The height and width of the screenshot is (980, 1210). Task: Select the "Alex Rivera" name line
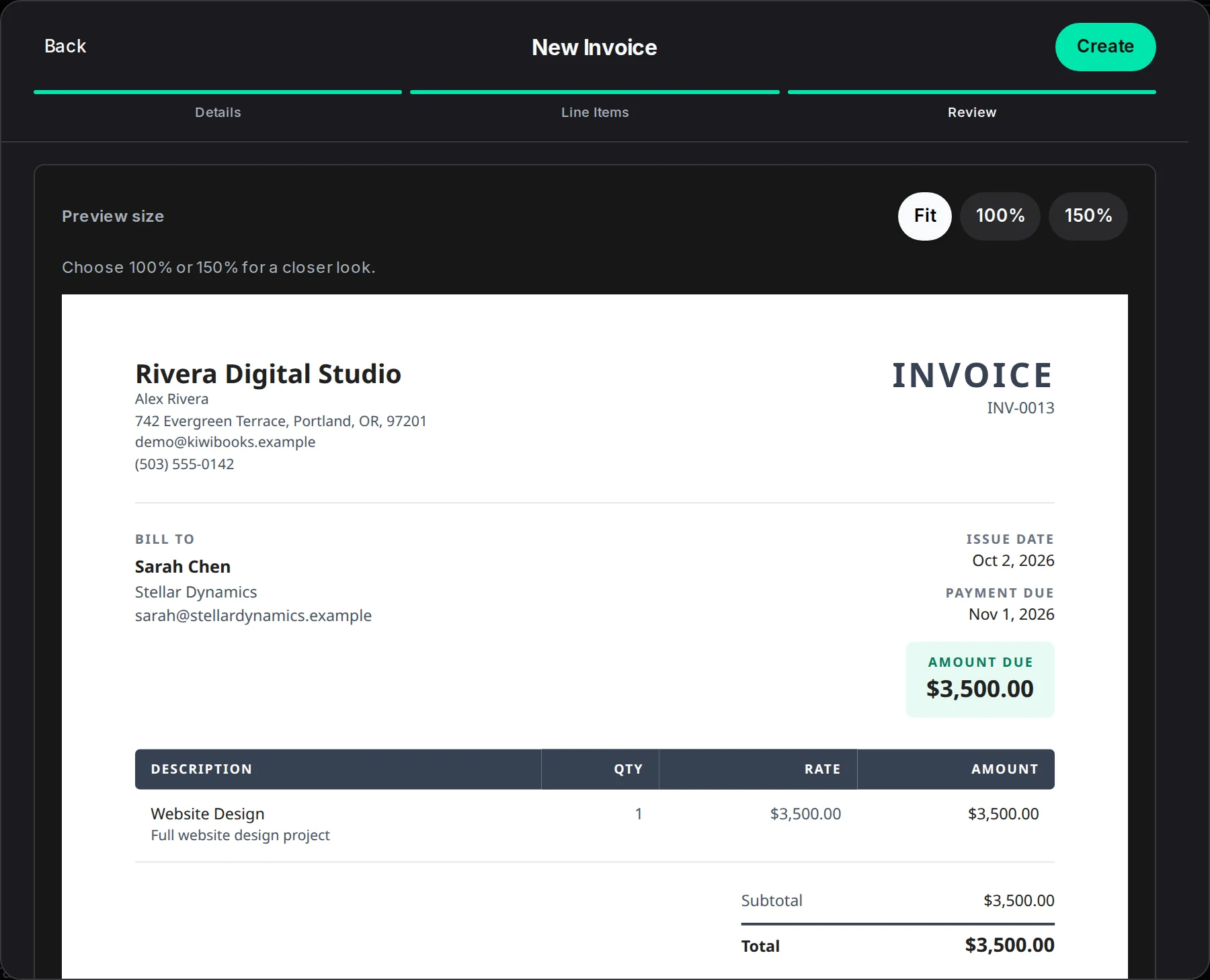tap(171, 399)
